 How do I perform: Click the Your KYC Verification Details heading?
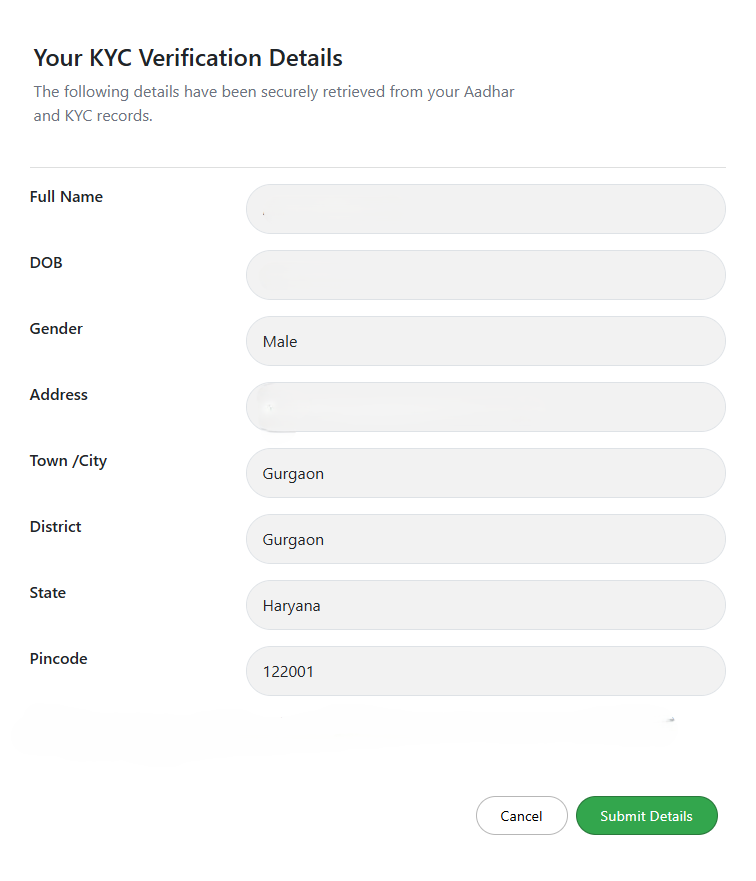187,57
